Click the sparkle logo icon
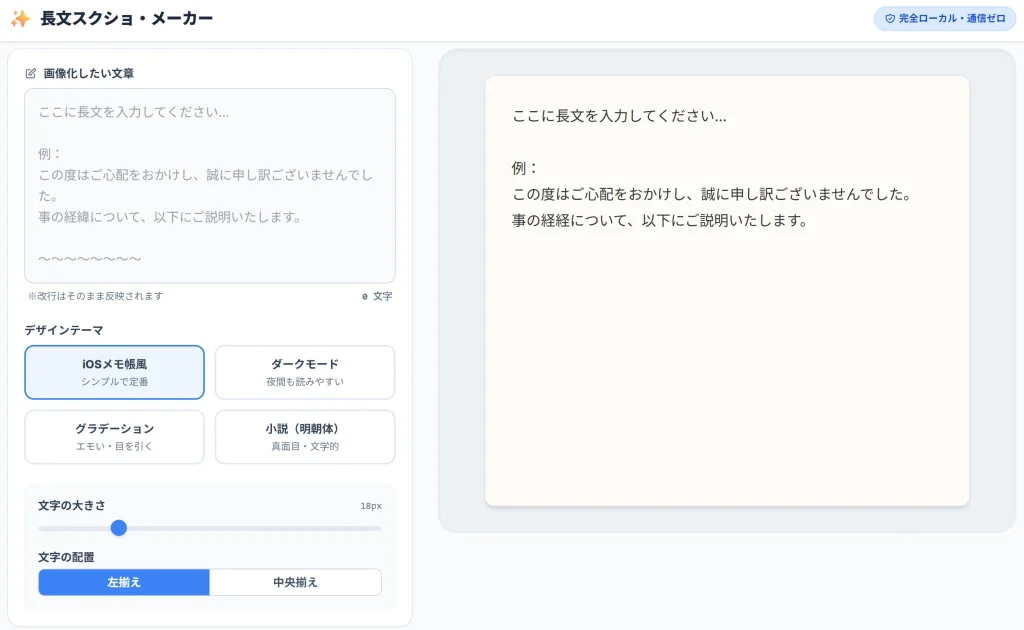This screenshot has width=1024, height=630. (20, 18)
